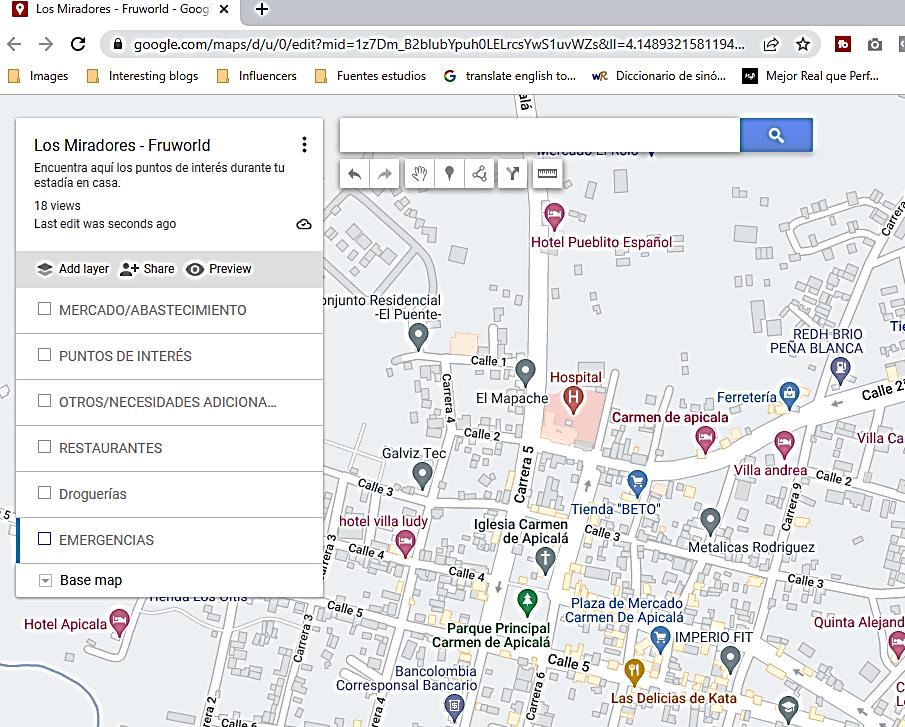The height and width of the screenshot is (727, 905).
Task: Click the browser back arrow
Action: point(14,44)
